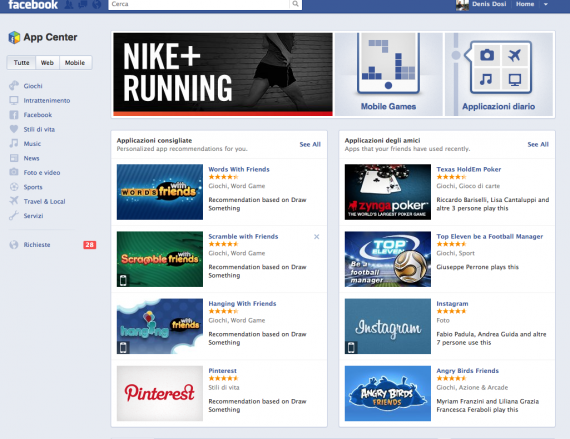
Task: Click the Music note icon in the sidebar
Action: pos(14,143)
